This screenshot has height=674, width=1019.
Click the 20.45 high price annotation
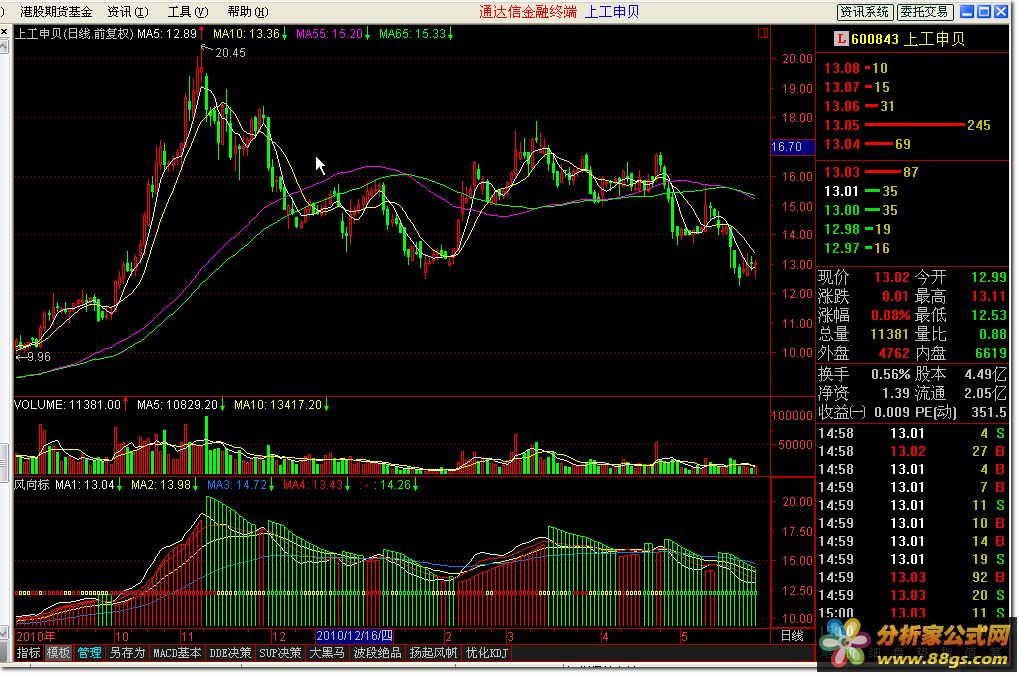pyautogui.click(x=230, y=53)
